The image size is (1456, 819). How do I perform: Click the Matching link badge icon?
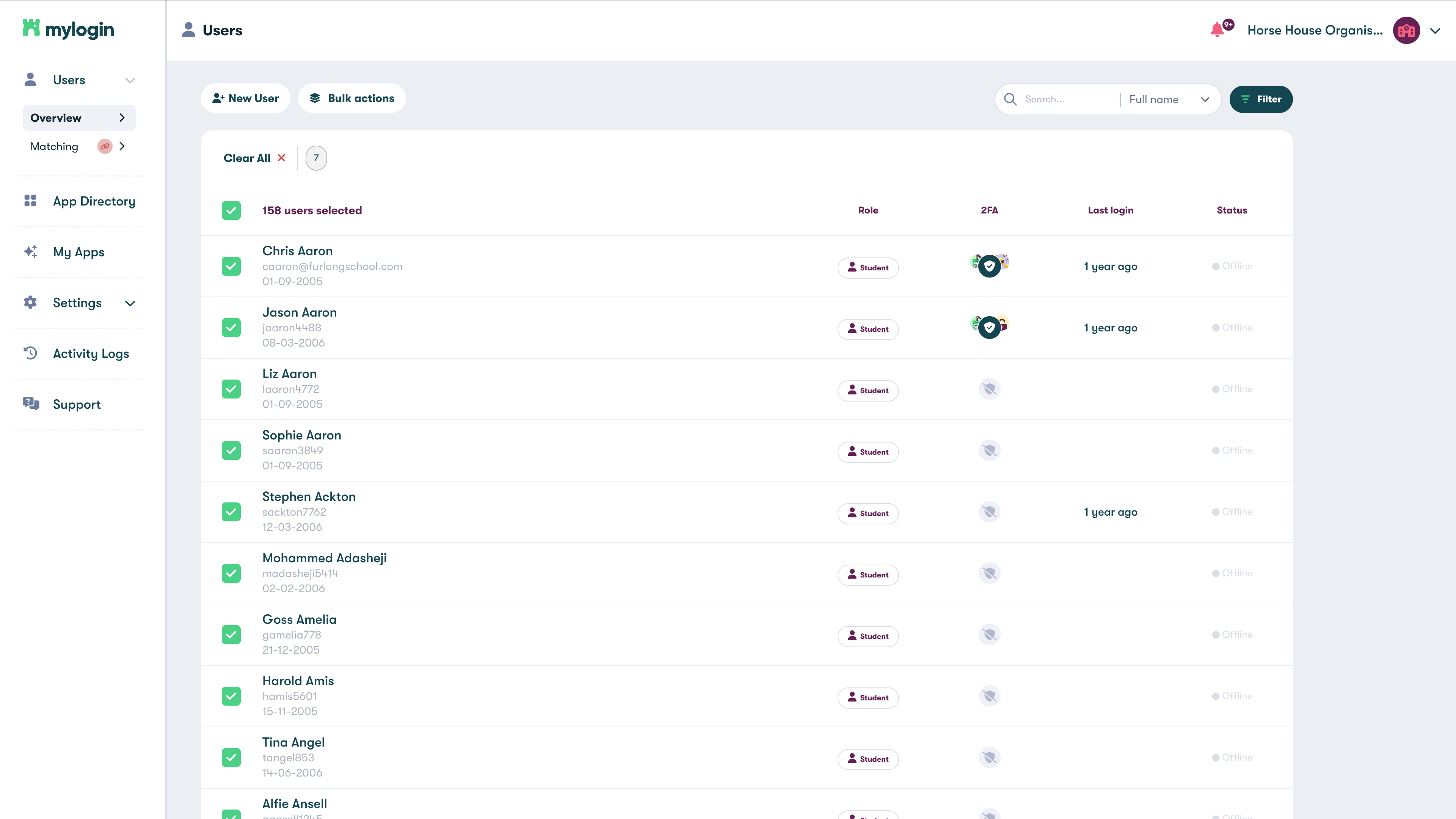105,146
